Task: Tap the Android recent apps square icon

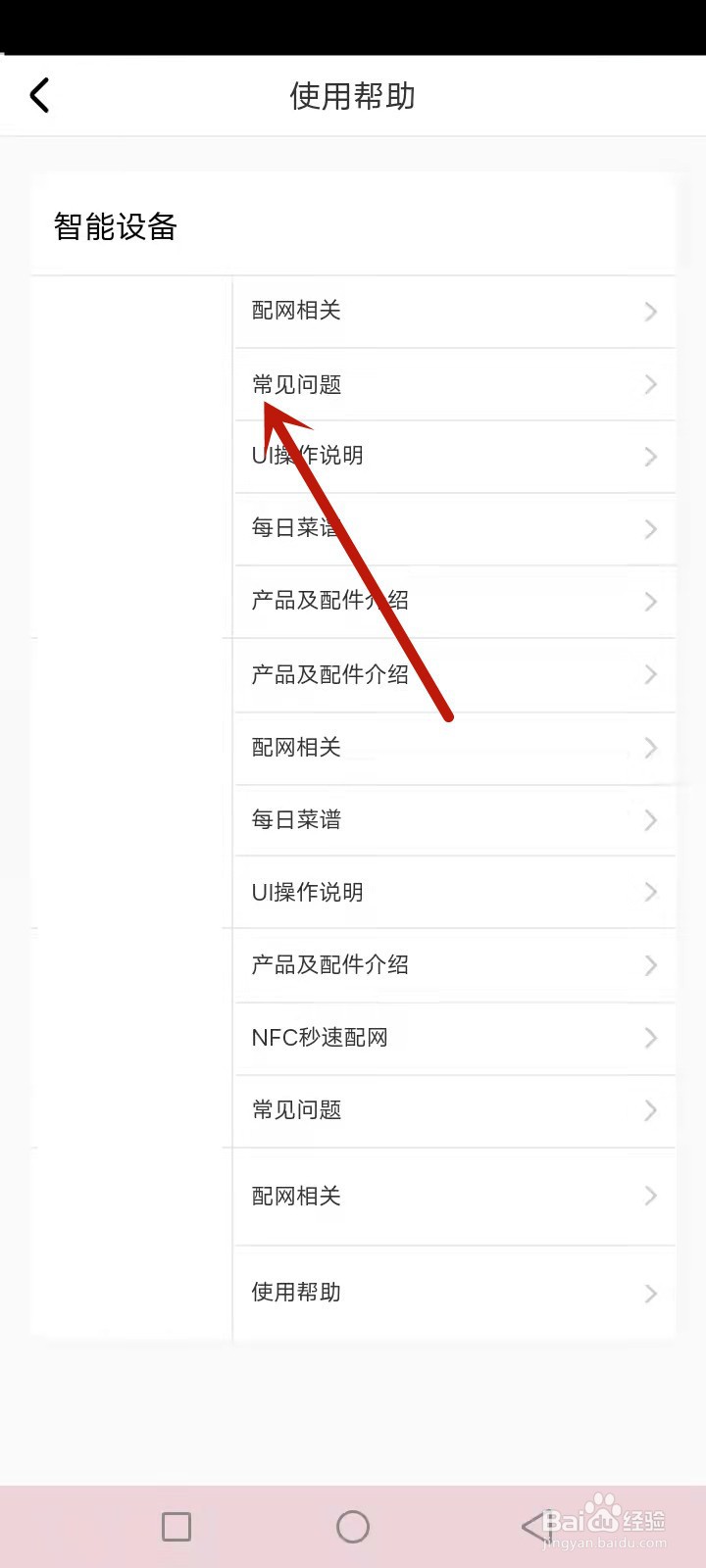Action: (x=176, y=1526)
